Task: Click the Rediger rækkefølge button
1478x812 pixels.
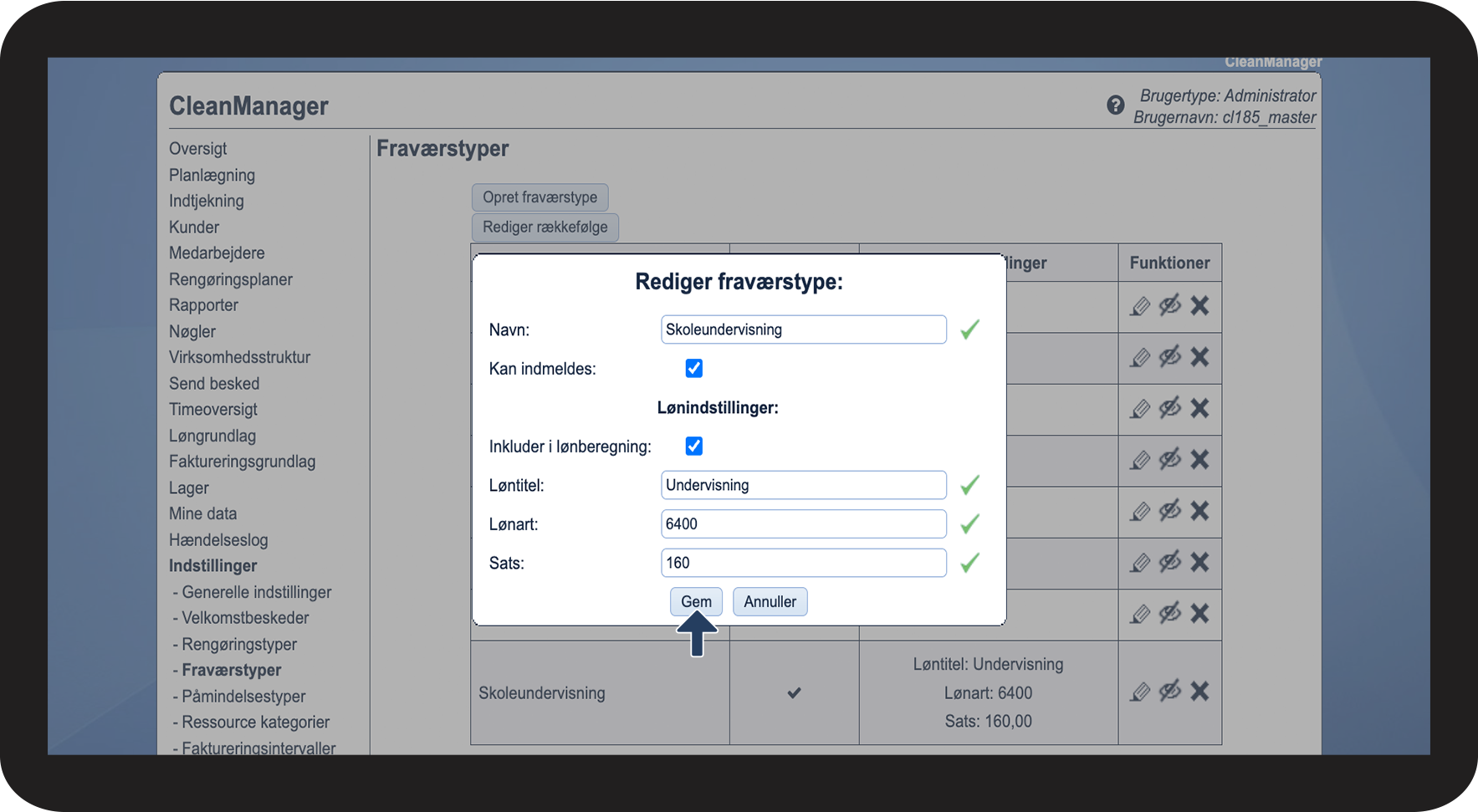Action: (545, 227)
